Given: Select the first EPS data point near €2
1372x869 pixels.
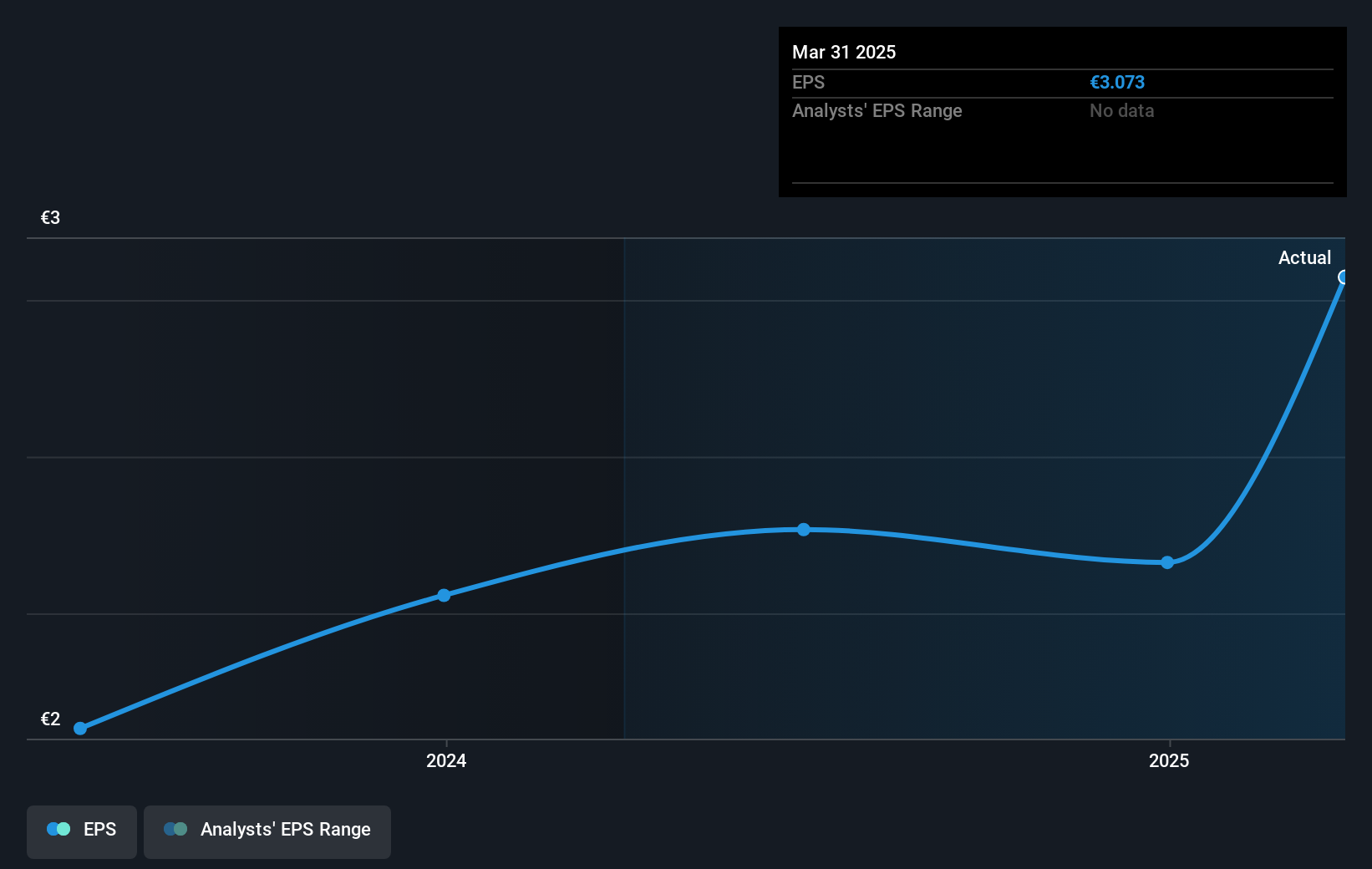Looking at the screenshot, I should point(80,729).
